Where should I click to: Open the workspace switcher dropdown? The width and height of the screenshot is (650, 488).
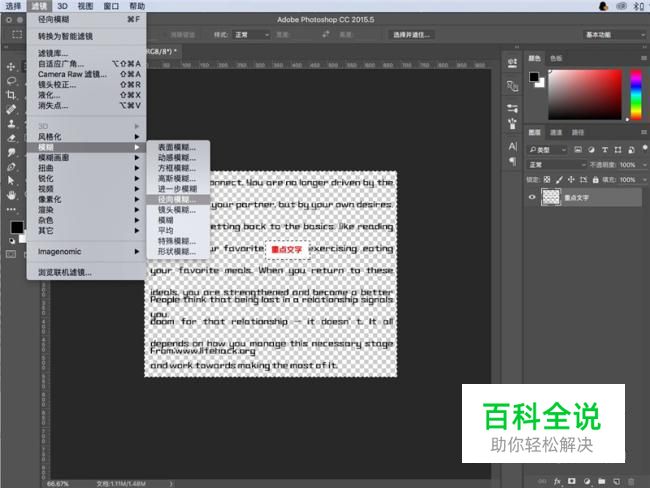[614, 35]
